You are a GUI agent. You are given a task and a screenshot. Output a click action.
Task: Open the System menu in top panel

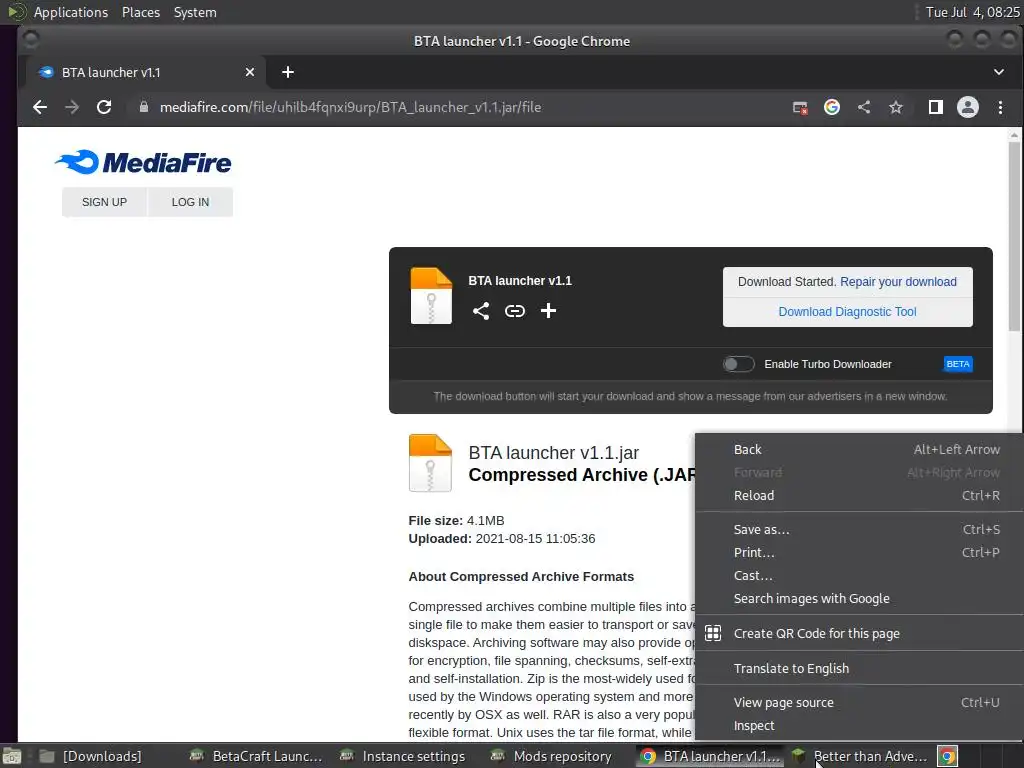point(195,12)
